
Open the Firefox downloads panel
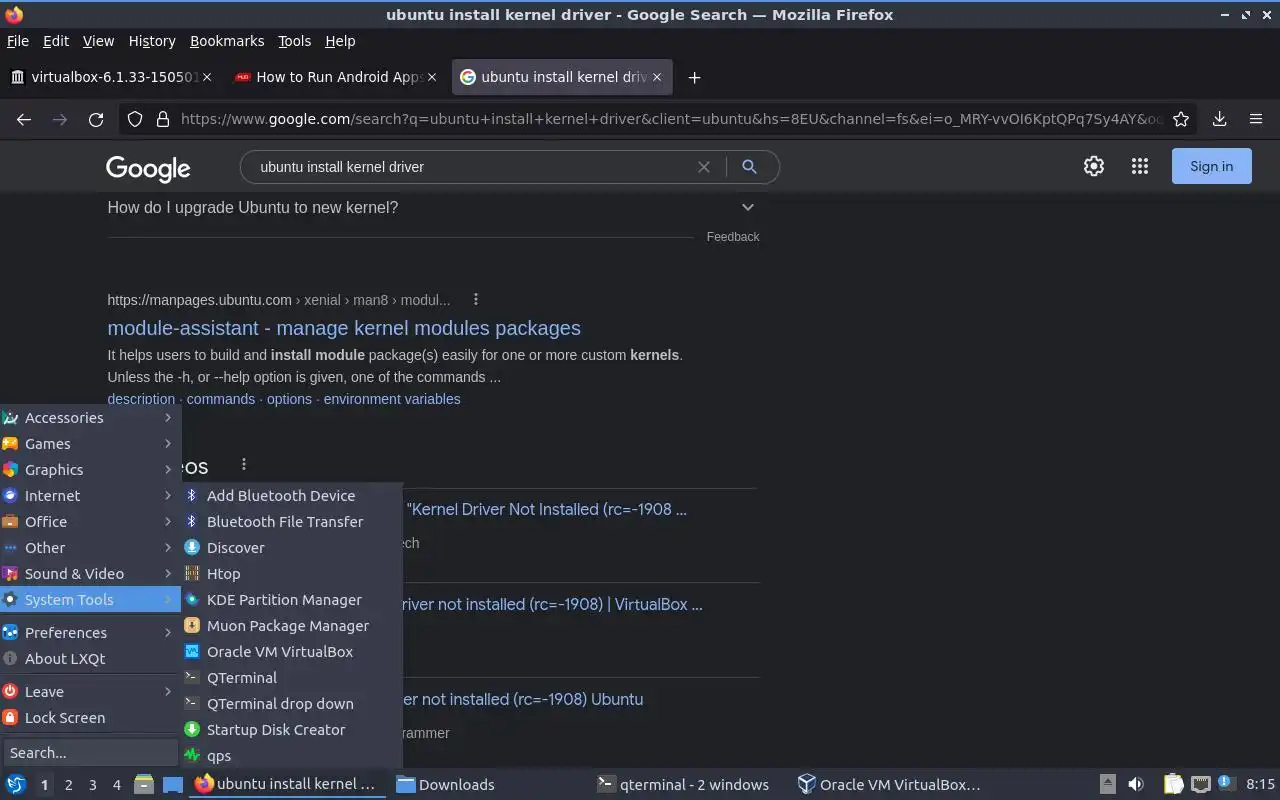(1219, 119)
